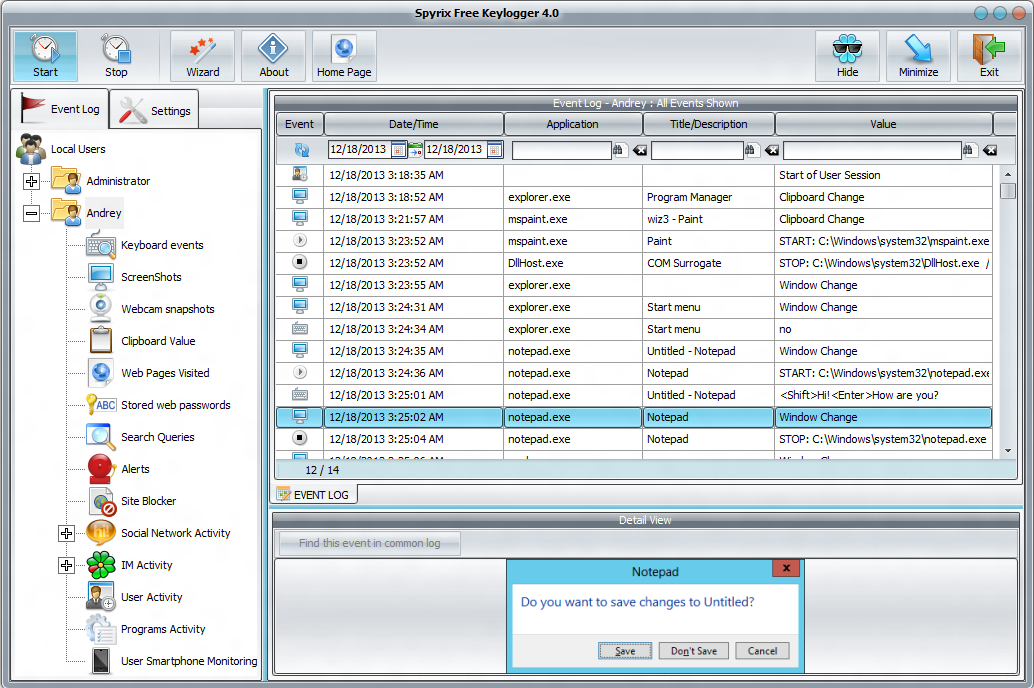Open Clipboard Value in the tree
This screenshot has height=688, width=1034.
pos(158,341)
